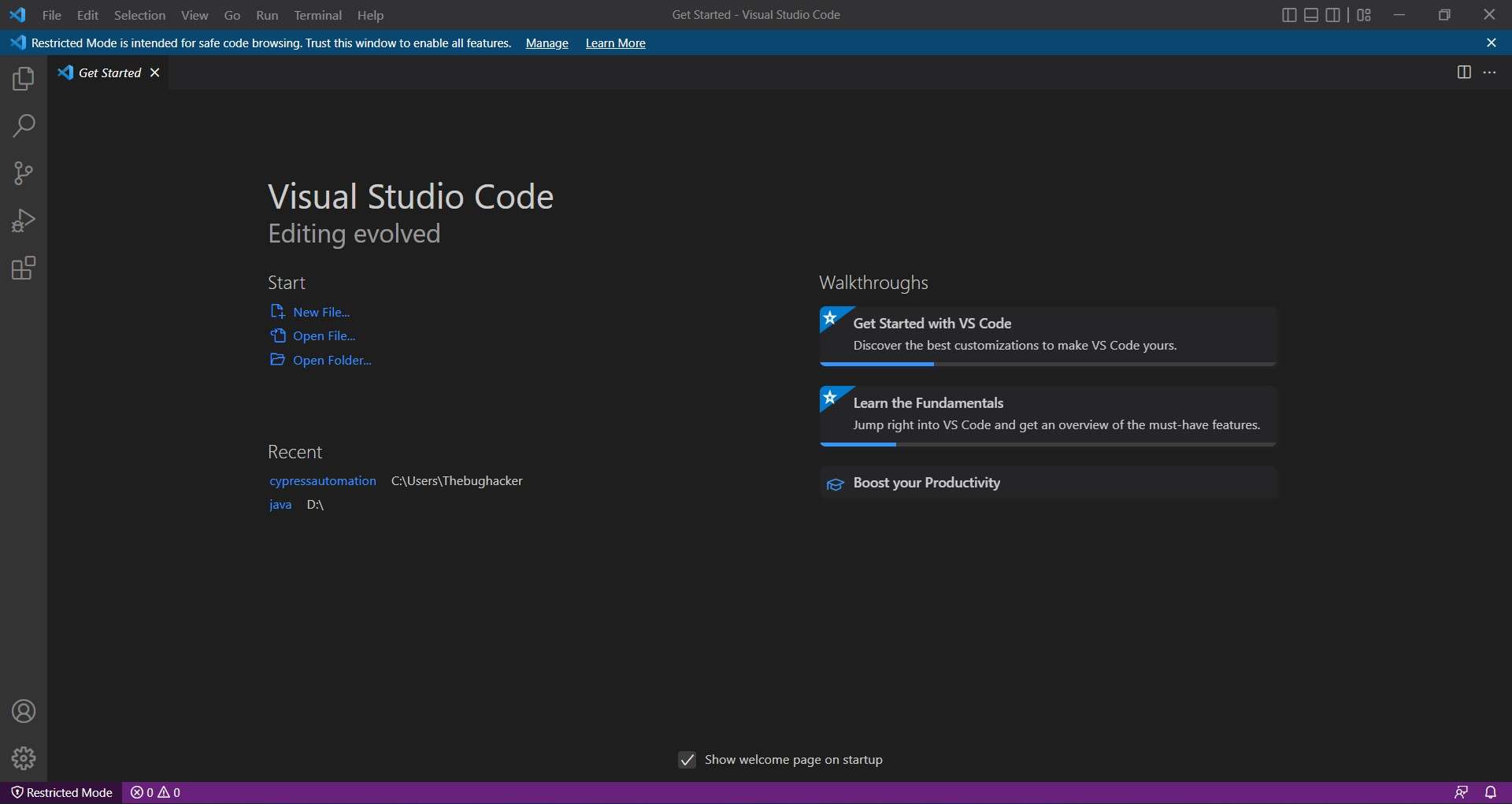Open the Manage gear menu
This screenshot has width=1512, height=804.
(24, 758)
